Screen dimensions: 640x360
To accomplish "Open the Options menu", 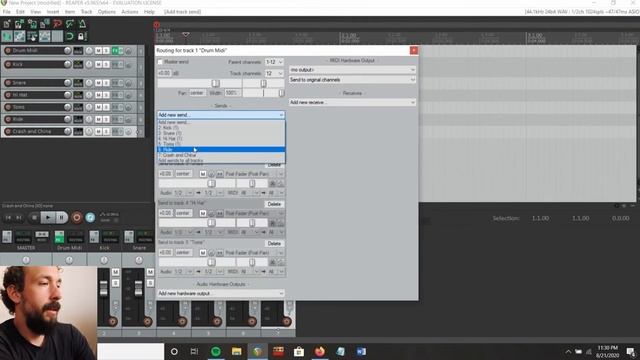I will [107, 12].
